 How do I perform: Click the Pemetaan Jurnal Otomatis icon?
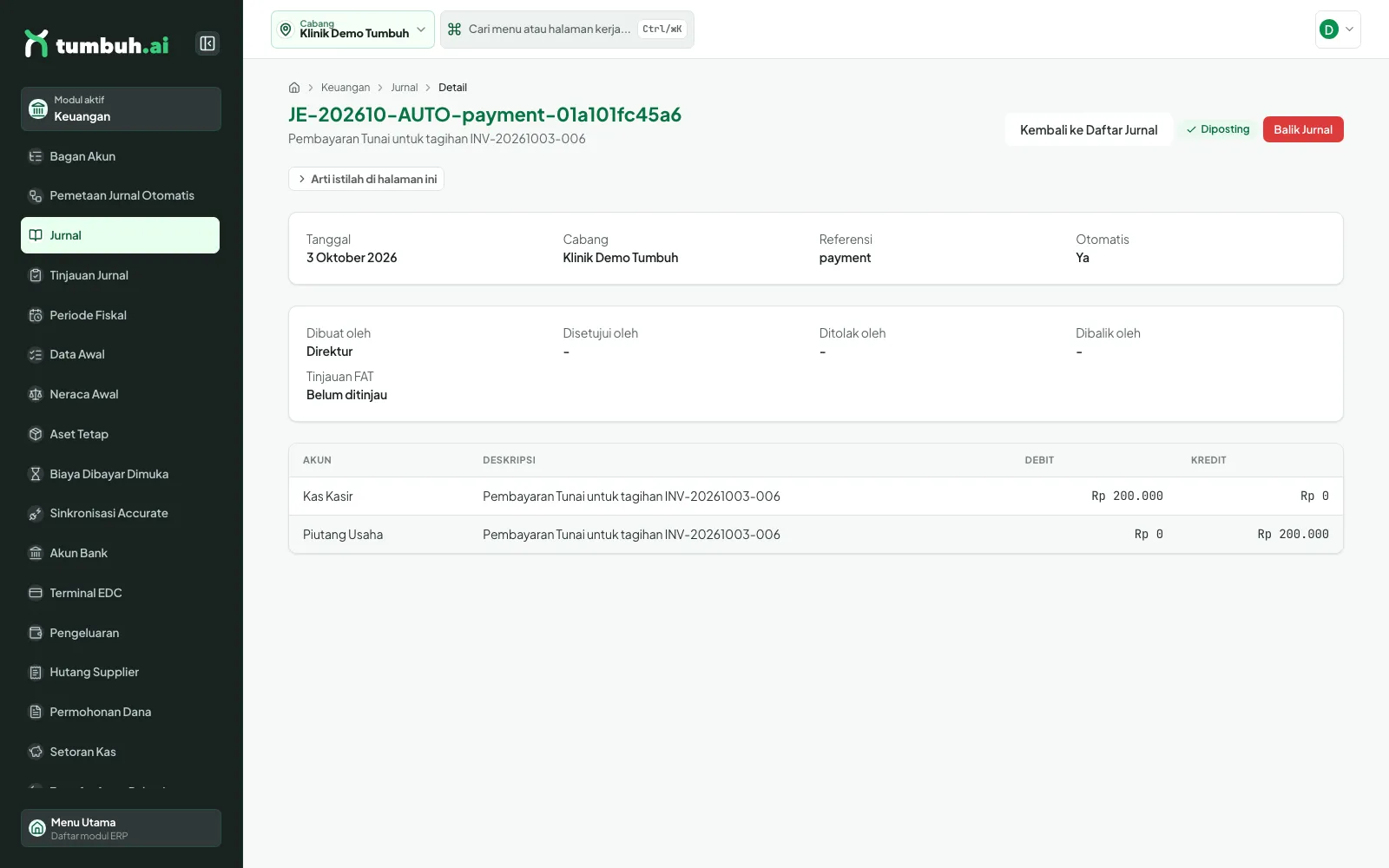36,196
